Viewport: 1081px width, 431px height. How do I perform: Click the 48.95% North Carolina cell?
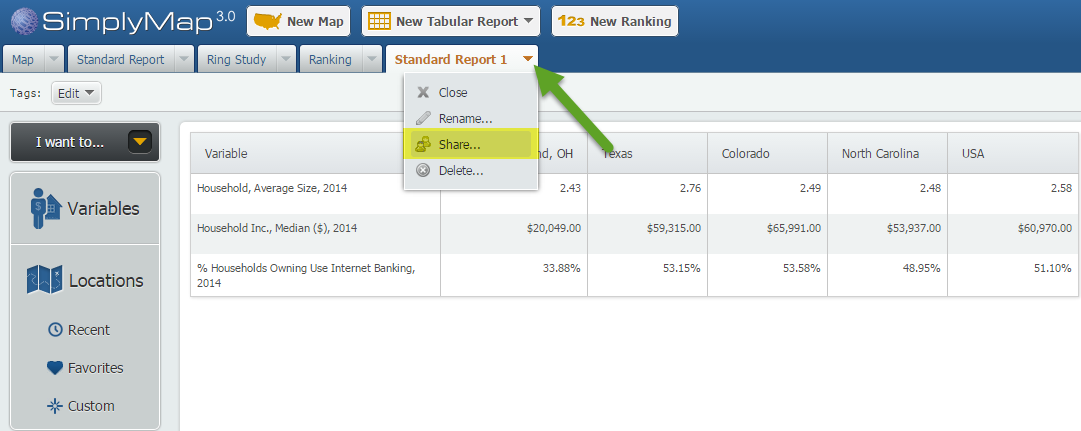click(x=887, y=275)
